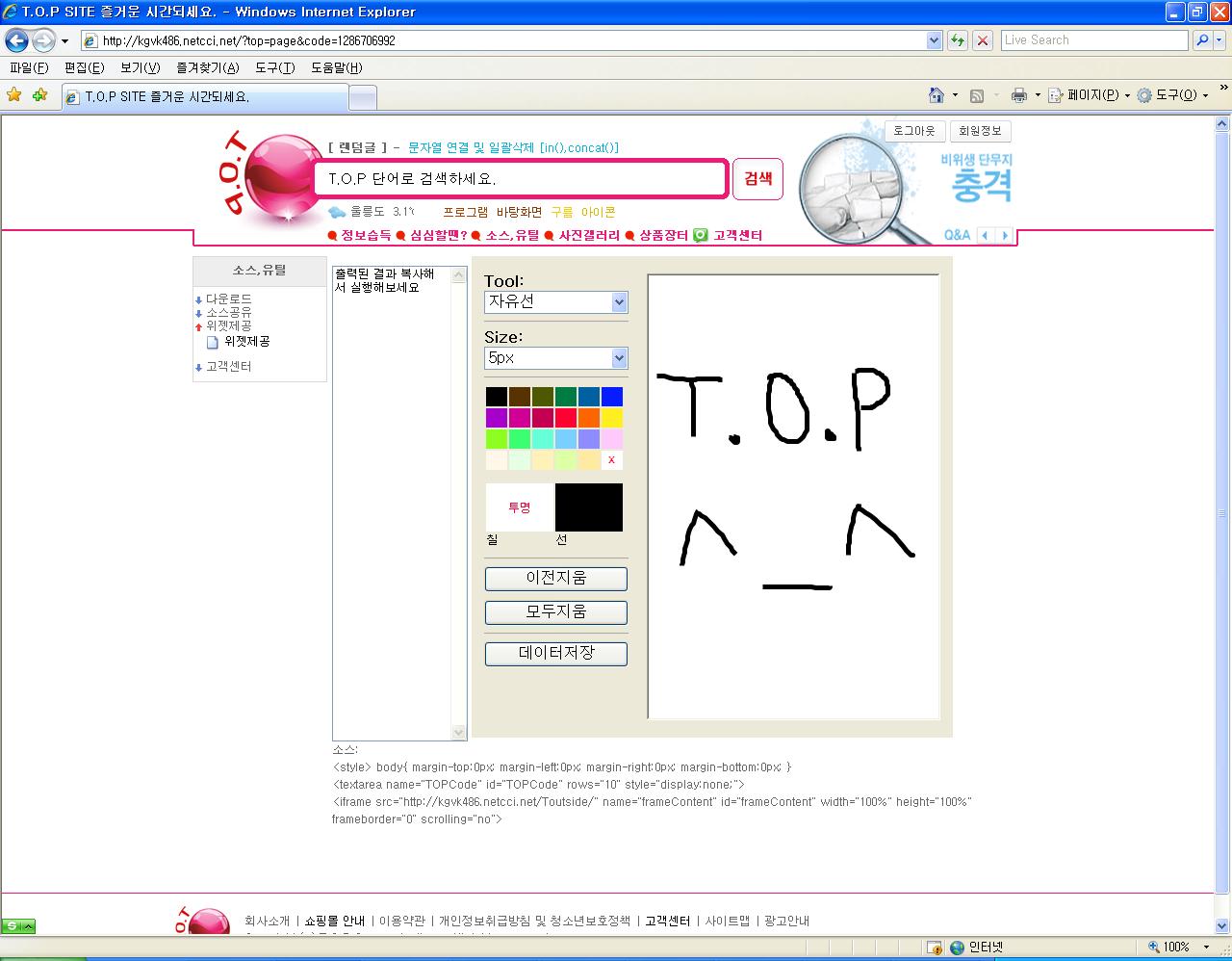Open the 편집(E) menu
This screenshot has width=1232, height=961.
coord(84,67)
